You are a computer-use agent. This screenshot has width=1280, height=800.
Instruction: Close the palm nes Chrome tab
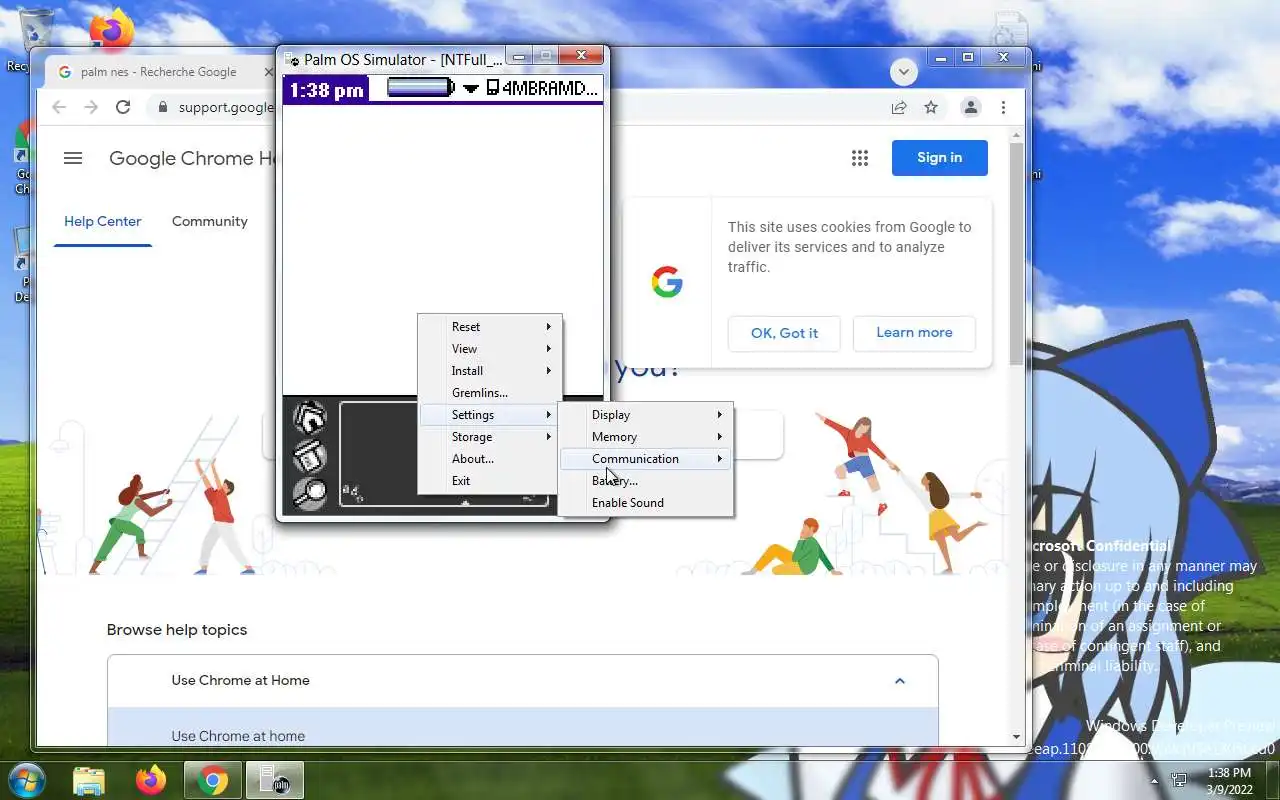tap(268, 72)
